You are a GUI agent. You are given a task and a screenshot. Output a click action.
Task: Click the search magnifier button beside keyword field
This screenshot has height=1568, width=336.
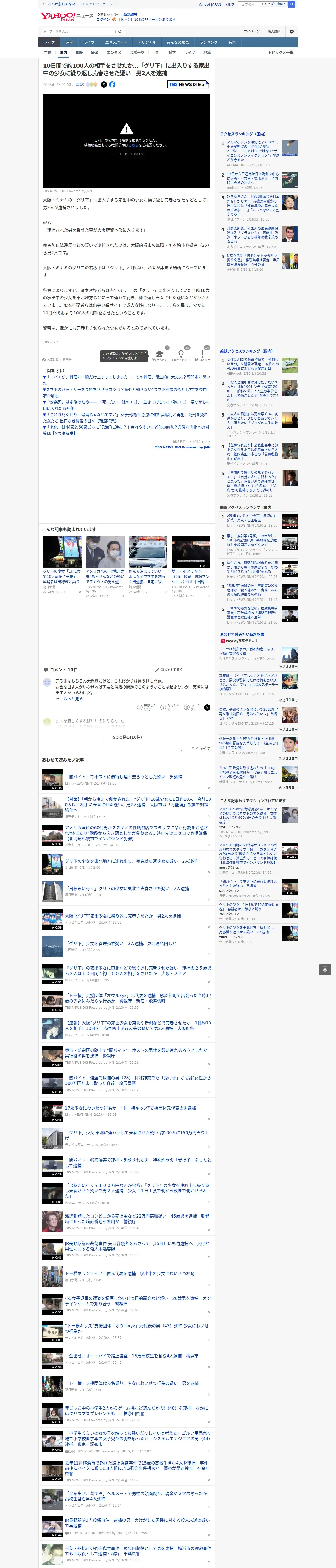[x=120, y=31]
